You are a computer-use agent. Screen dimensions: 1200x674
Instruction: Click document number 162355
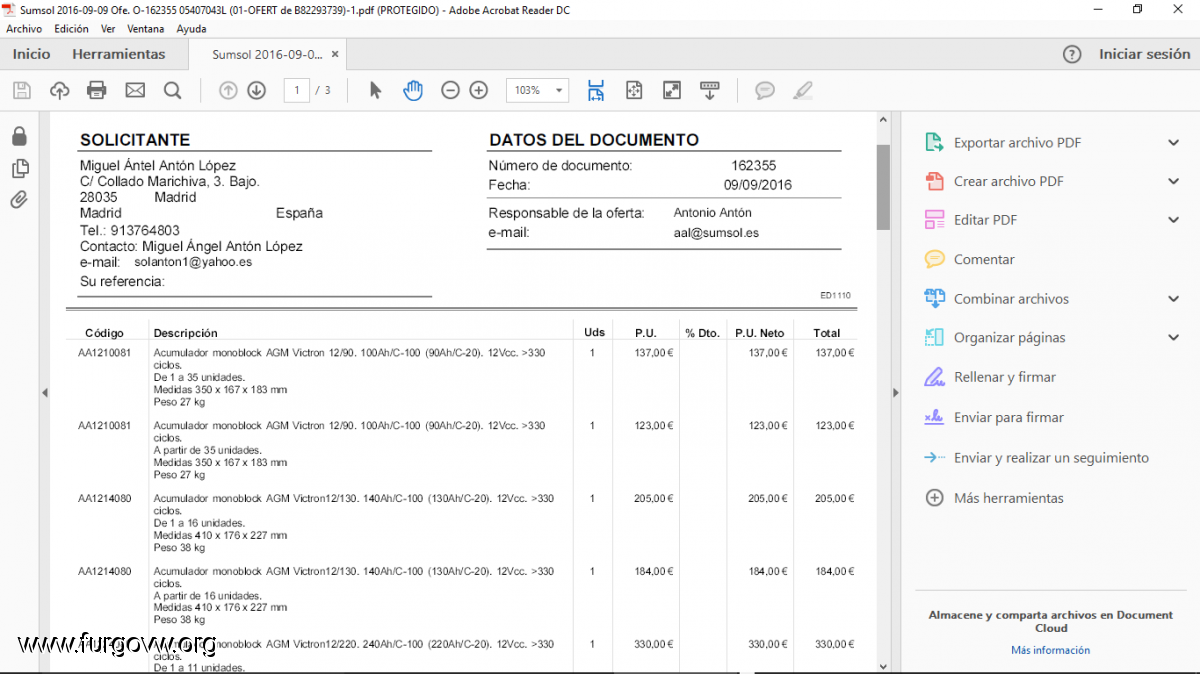[x=753, y=166]
